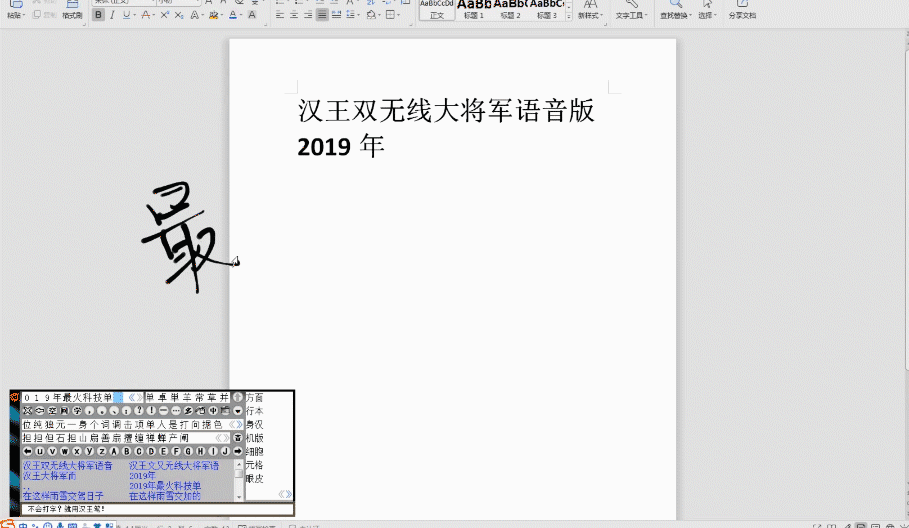Image resolution: width=909 pixels, height=528 pixels.
Task: Toggle bold formatting in the ribbon
Action: 99,15
